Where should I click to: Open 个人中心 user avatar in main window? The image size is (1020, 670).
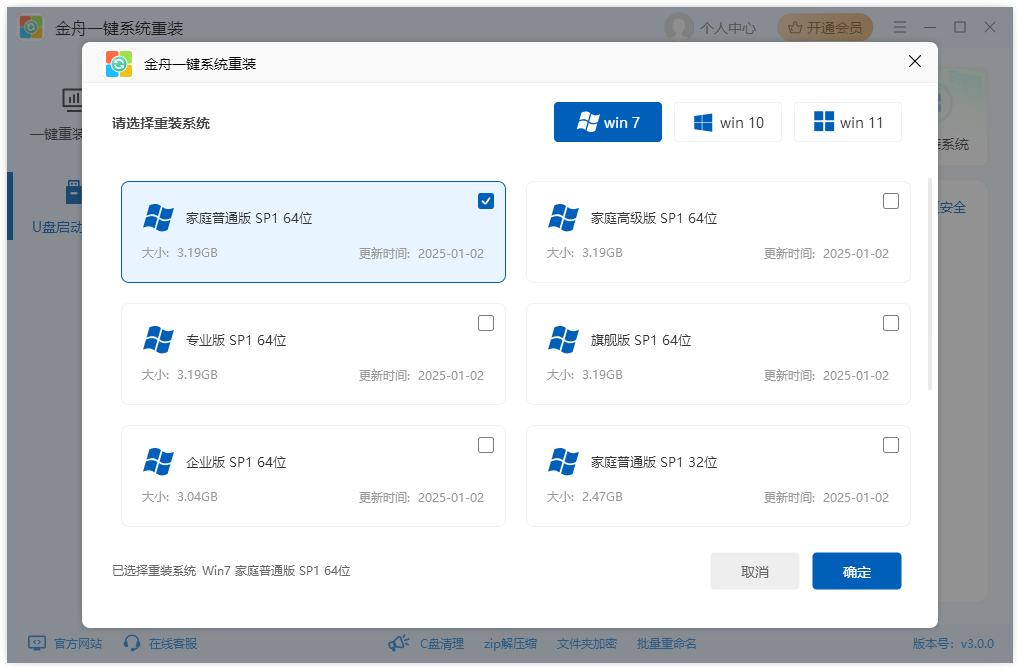[x=679, y=28]
